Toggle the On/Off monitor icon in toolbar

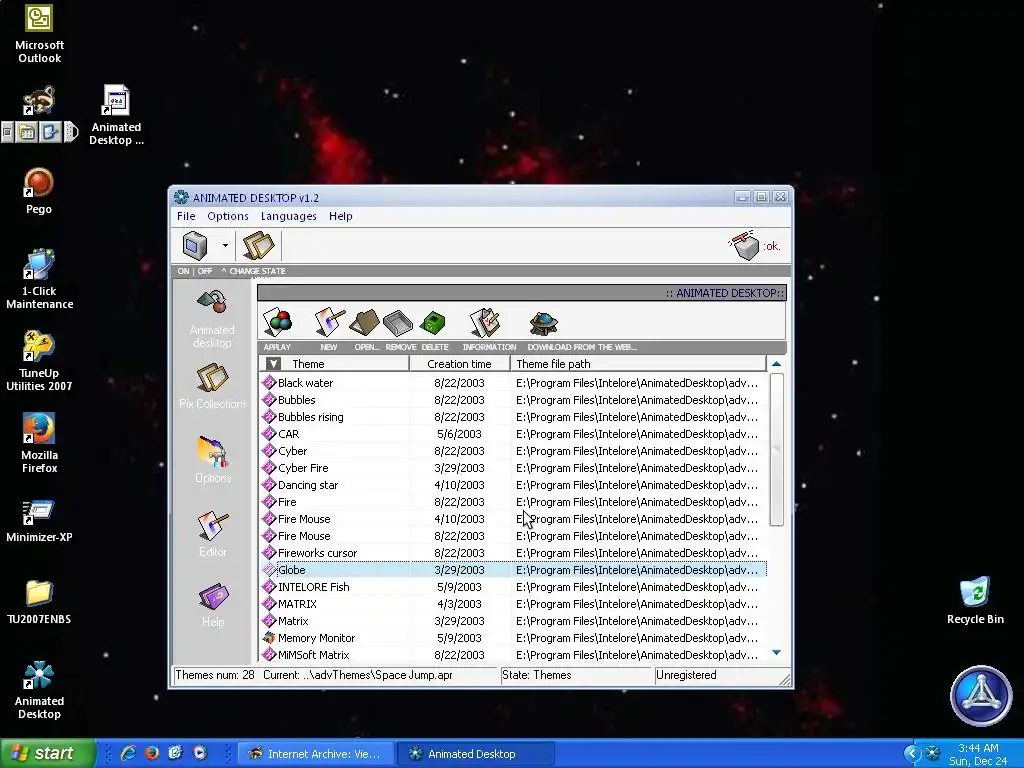(195, 246)
